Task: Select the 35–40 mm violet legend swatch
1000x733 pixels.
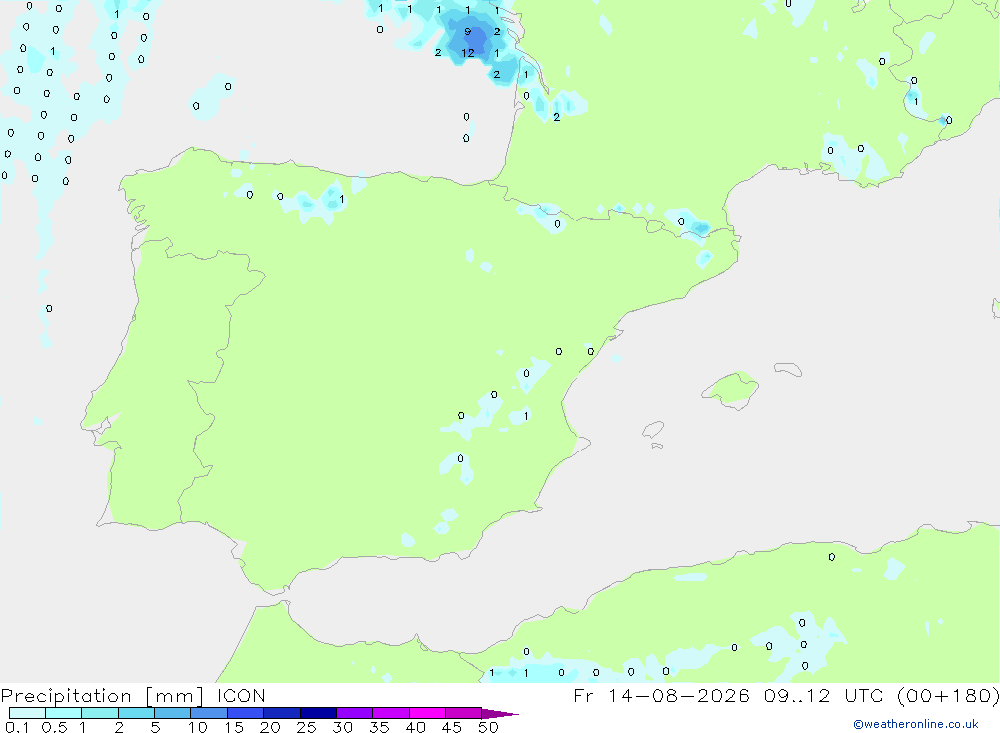Action: (391, 713)
